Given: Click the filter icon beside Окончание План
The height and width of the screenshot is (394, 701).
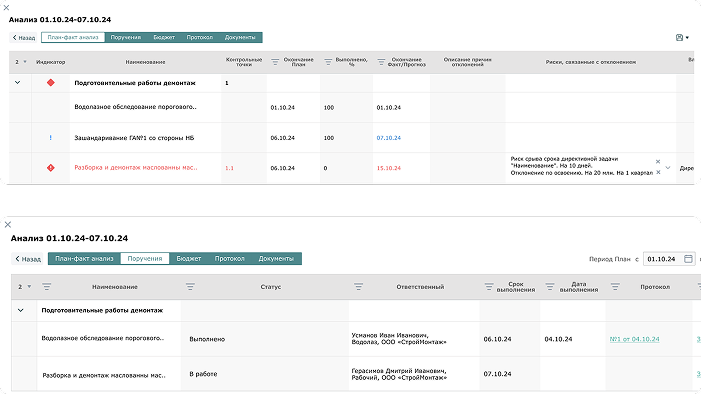Looking at the screenshot, I should (275, 62).
